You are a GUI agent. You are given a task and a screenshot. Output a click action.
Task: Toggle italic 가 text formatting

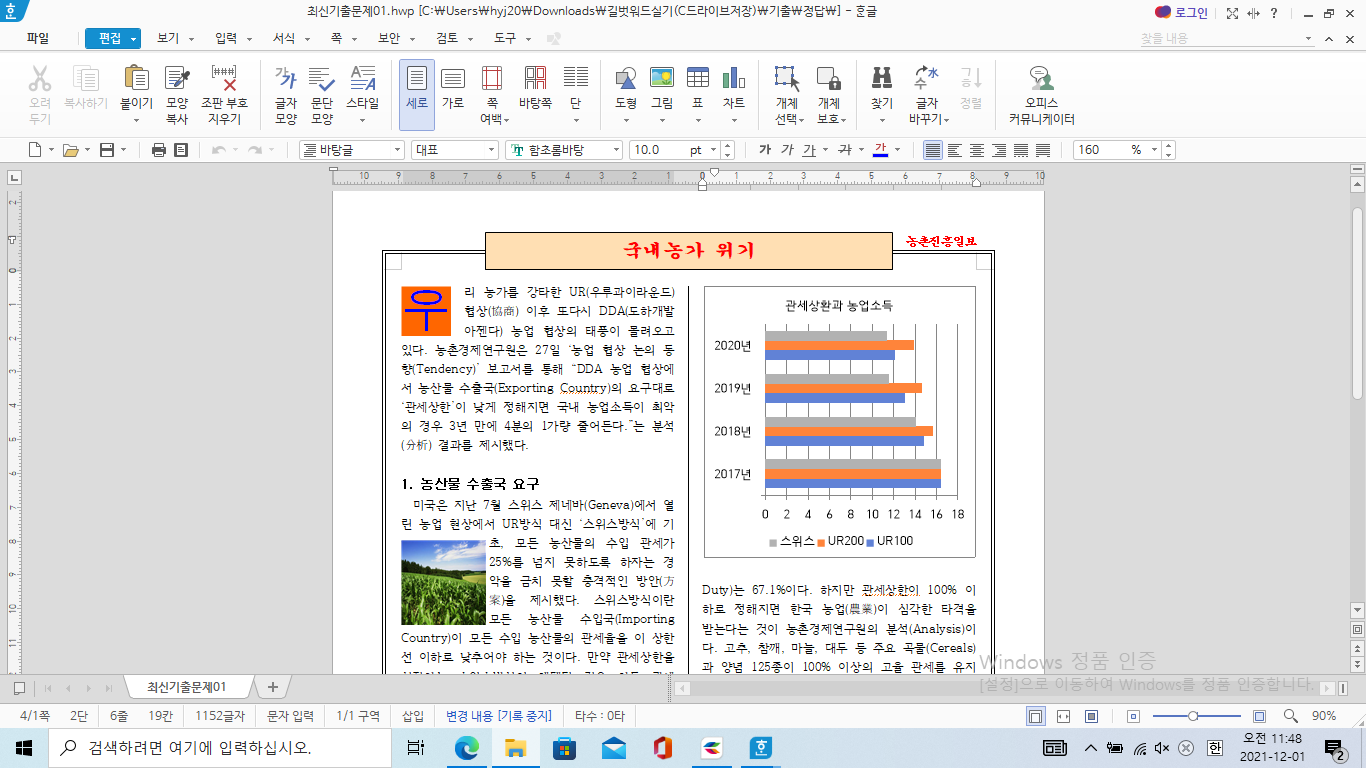coord(787,150)
